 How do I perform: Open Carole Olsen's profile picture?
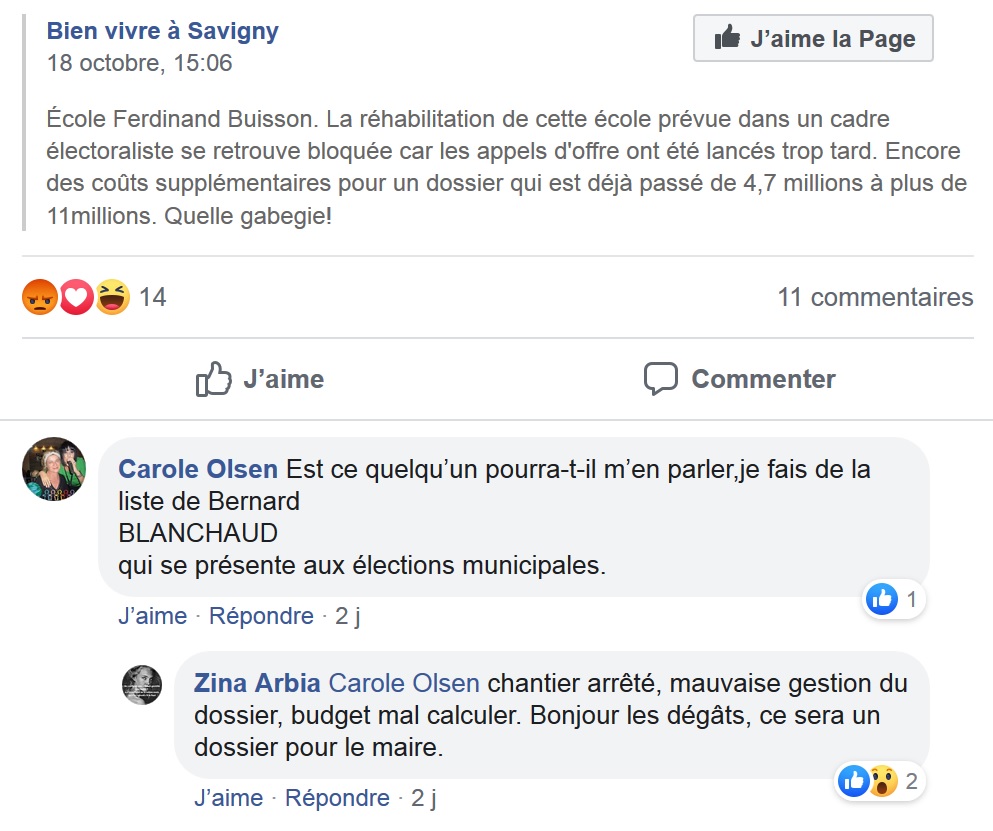point(54,469)
